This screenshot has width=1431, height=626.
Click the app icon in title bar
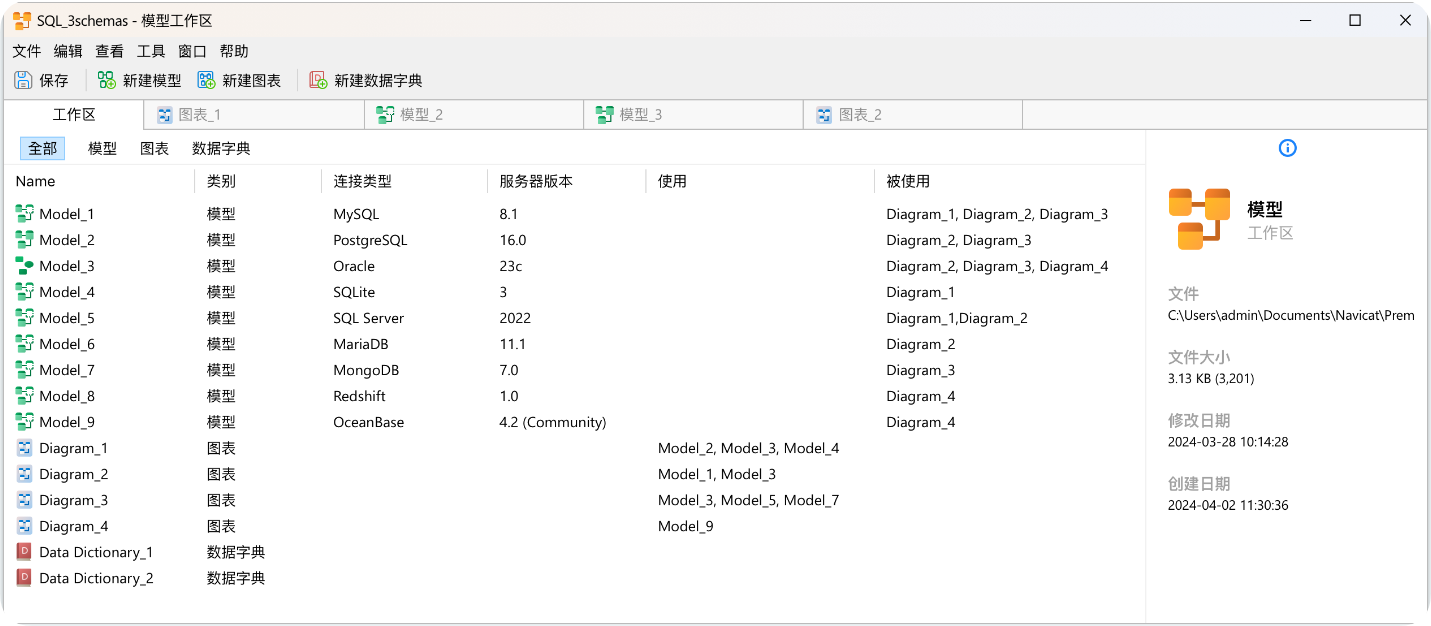pos(22,20)
